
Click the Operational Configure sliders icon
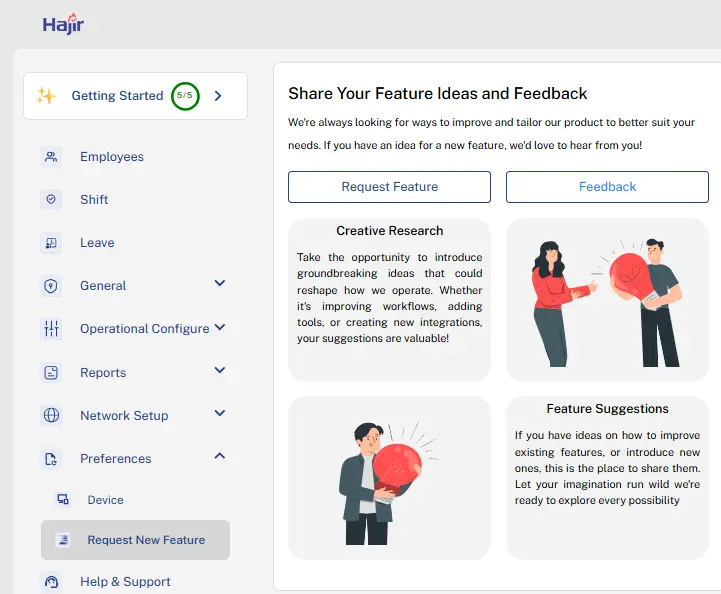coord(51,329)
